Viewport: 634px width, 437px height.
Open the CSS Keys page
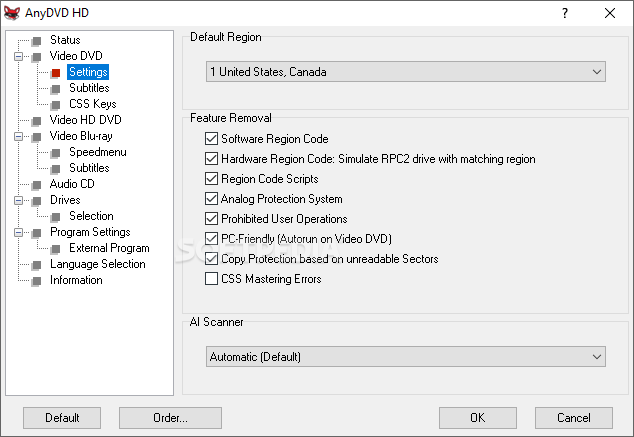(93, 104)
